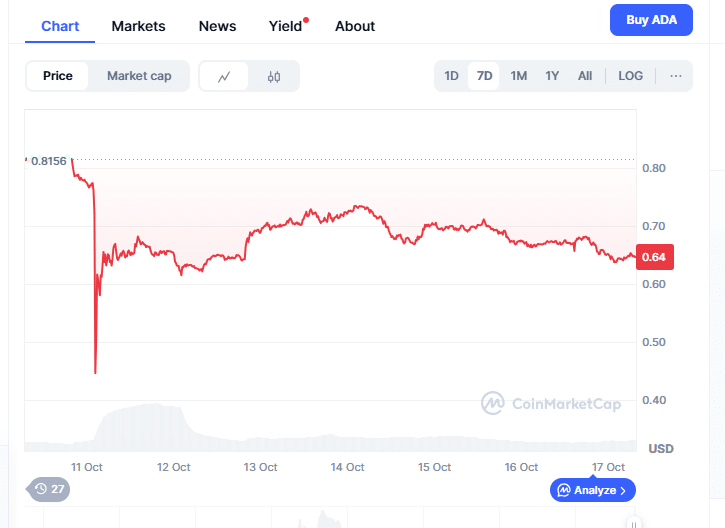
Task: Open the more options ellipsis menu
Action: pyautogui.click(x=676, y=76)
